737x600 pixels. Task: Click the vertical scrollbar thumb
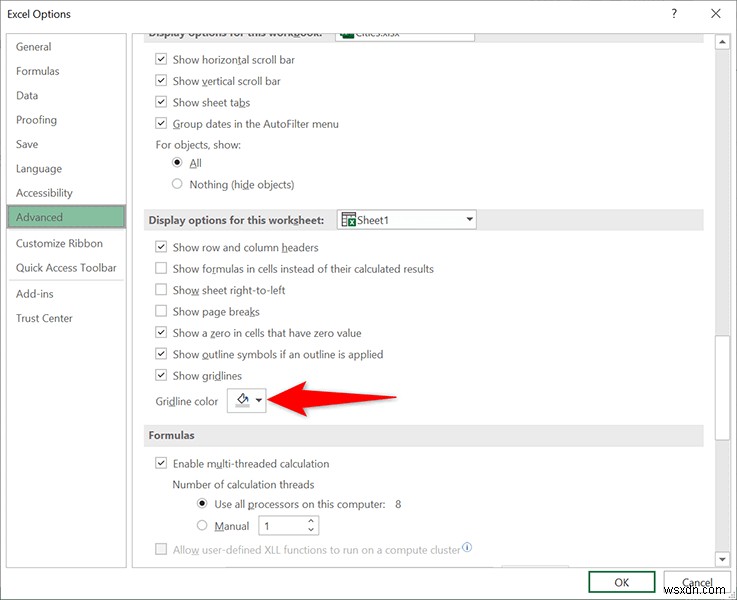(722, 388)
